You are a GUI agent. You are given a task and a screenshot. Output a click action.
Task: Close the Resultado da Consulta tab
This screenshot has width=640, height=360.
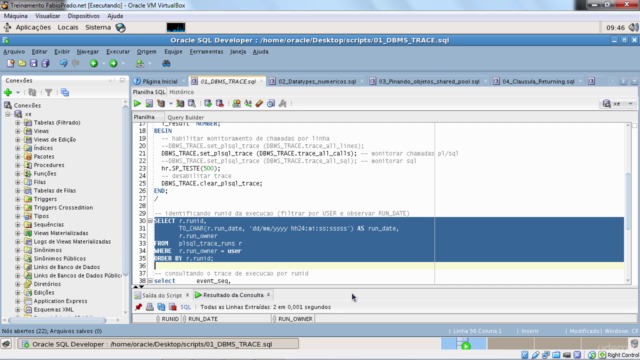(268, 295)
